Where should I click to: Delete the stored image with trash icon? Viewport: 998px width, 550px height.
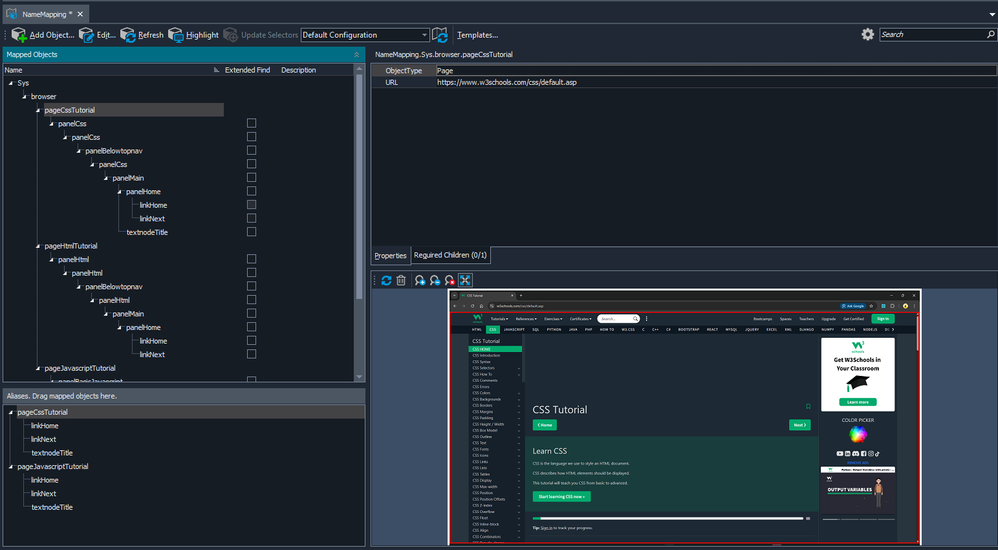pos(401,281)
